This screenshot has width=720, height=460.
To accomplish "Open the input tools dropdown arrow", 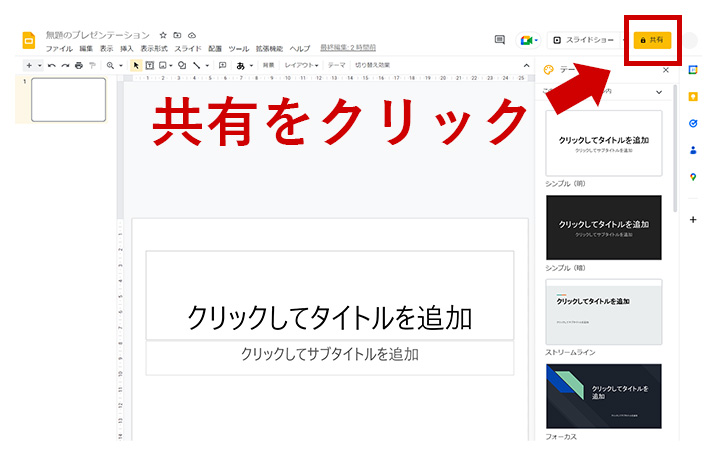I will point(251,66).
